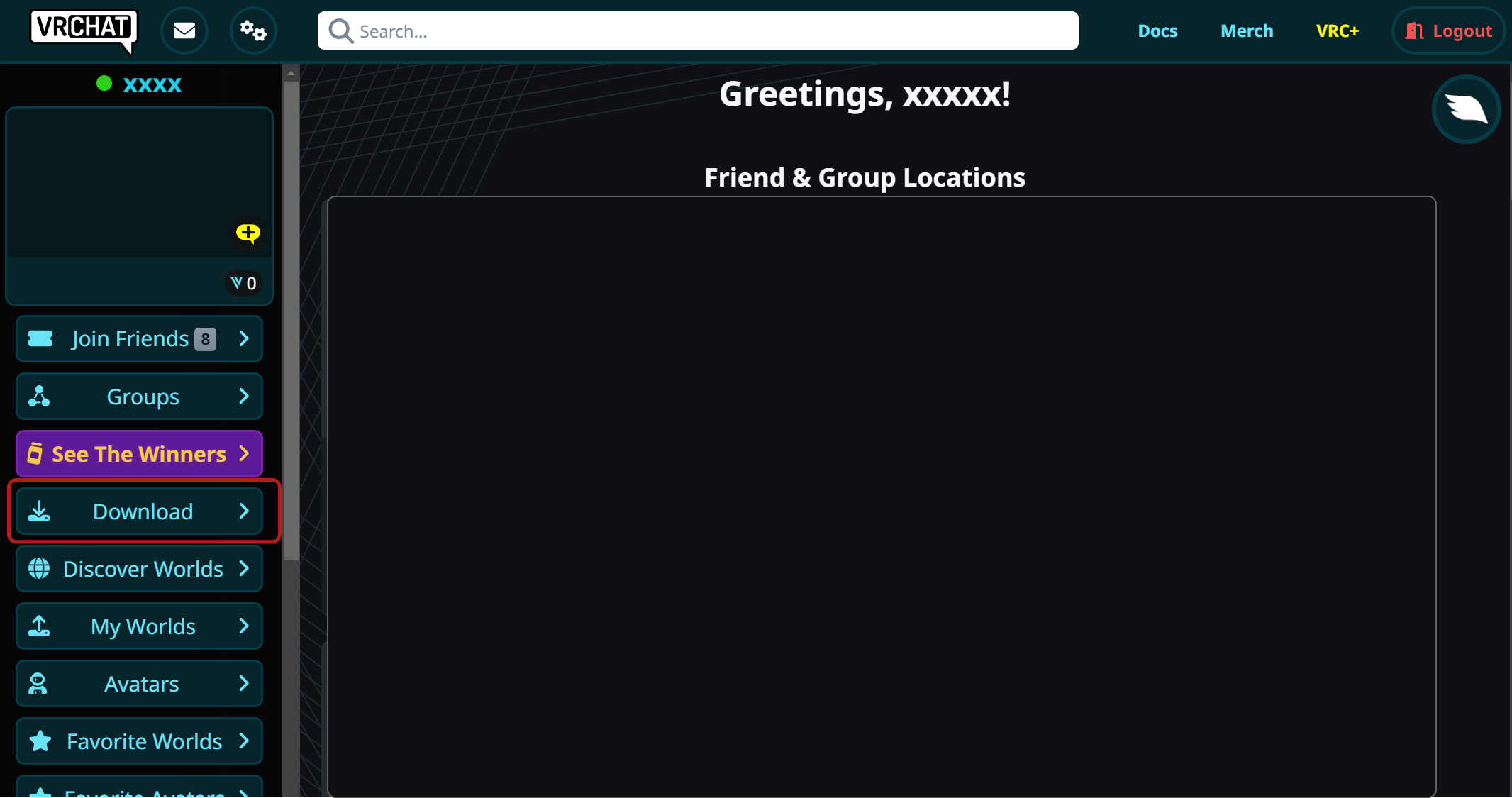Click the settings gear icon

click(x=252, y=31)
